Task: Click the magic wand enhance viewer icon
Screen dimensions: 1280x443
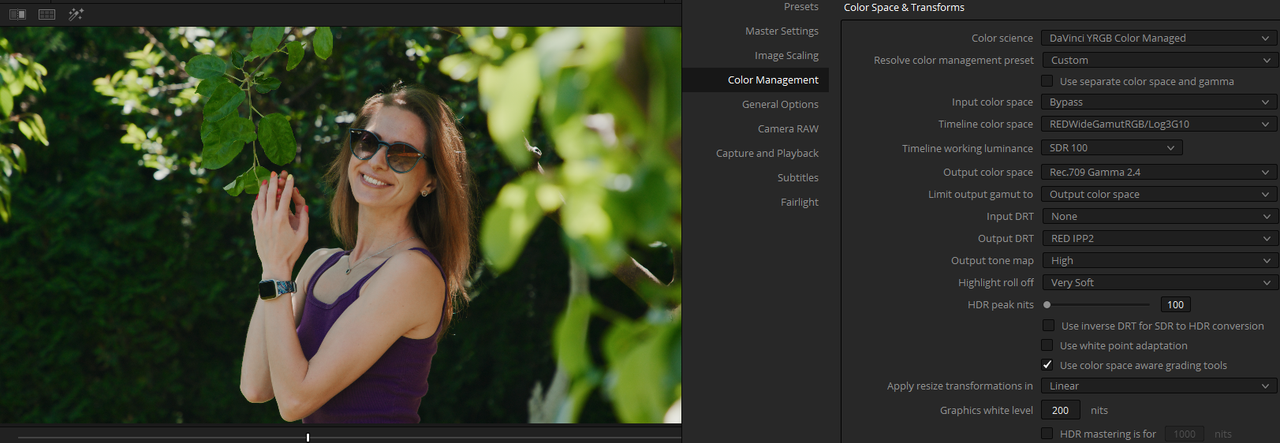Action: point(76,14)
